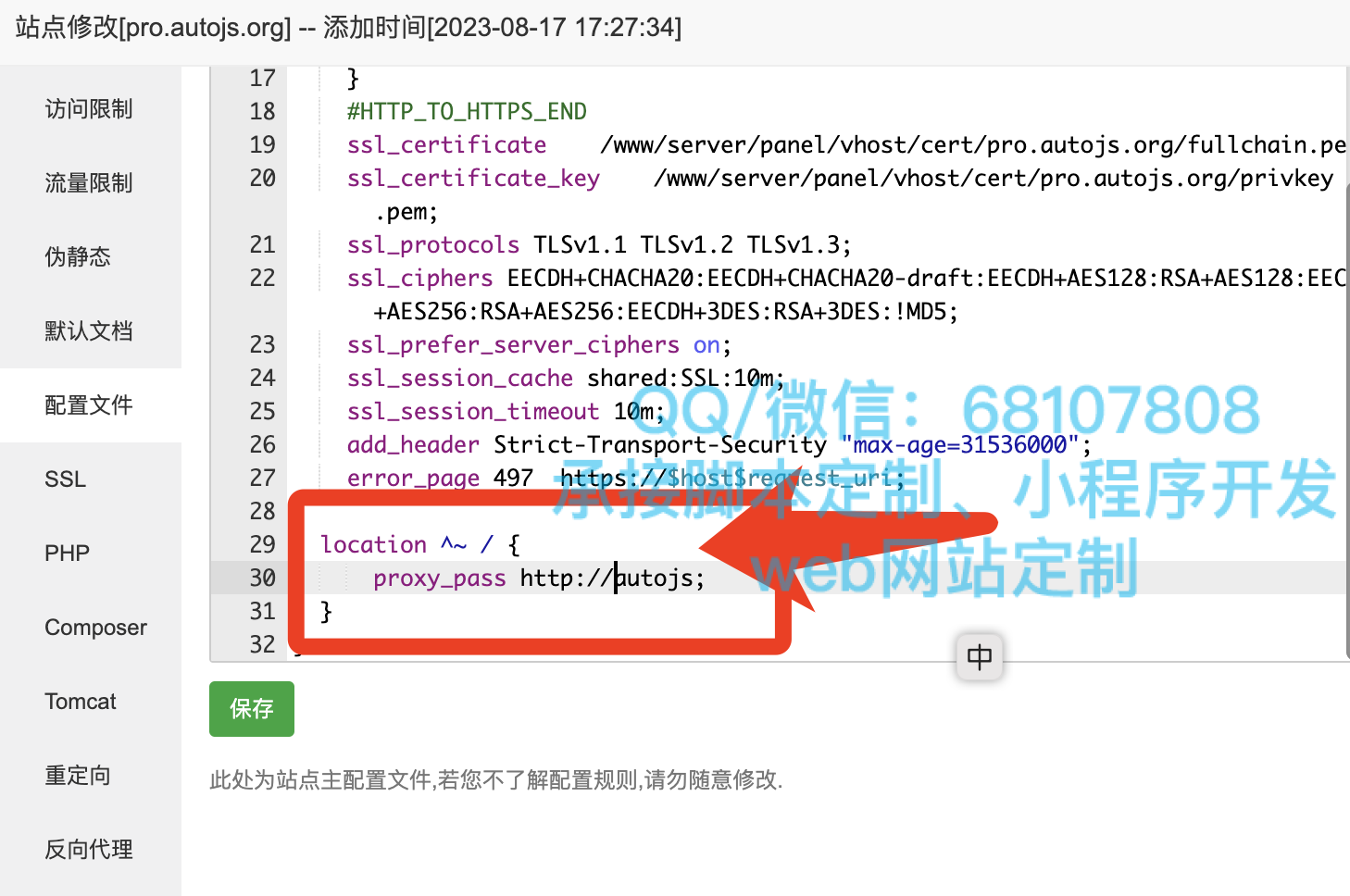Click line number 30 in the editor gutter
The width and height of the screenshot is (1350, 896).
(x=262, y=578)
